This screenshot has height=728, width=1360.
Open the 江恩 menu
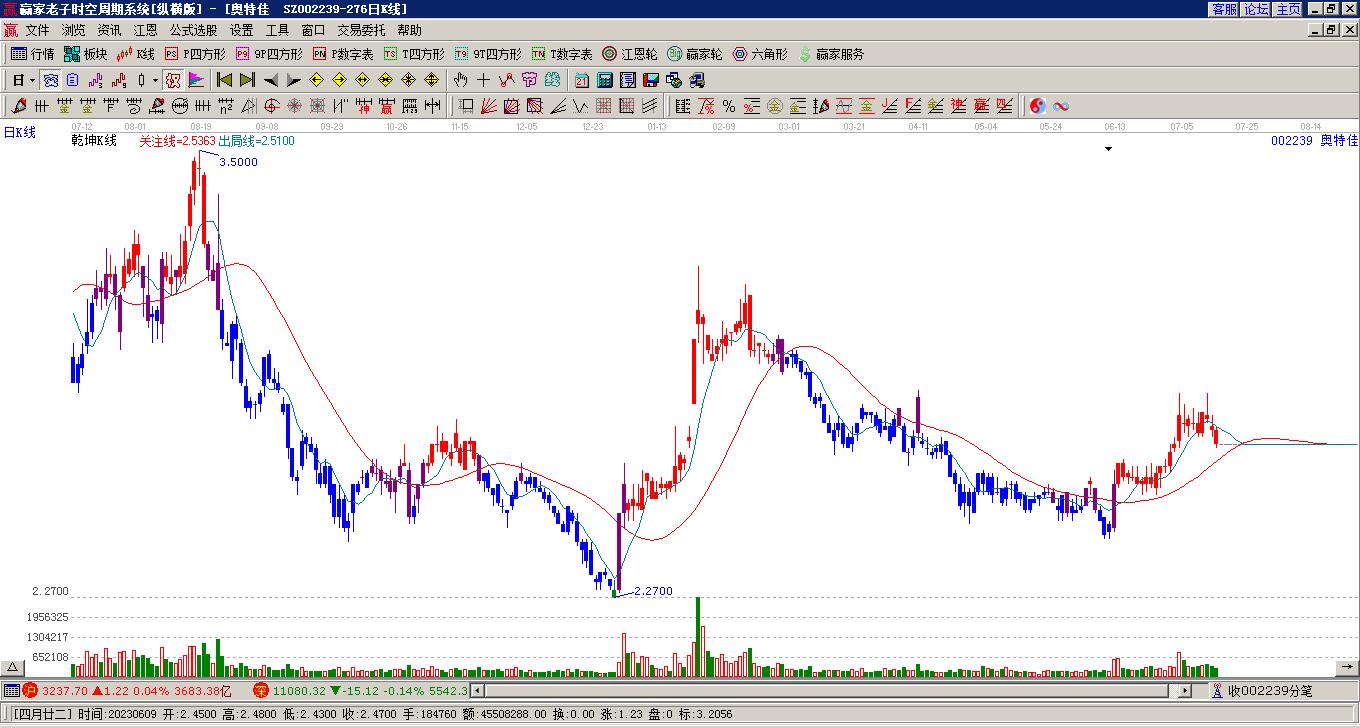coord(146,30)
